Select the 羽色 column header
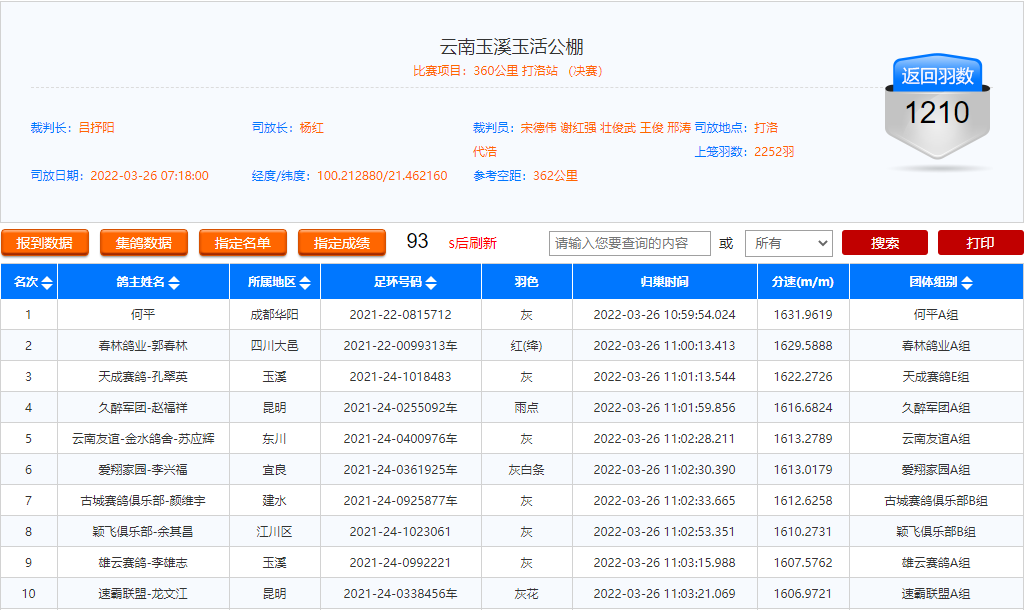 pos(526,283)
